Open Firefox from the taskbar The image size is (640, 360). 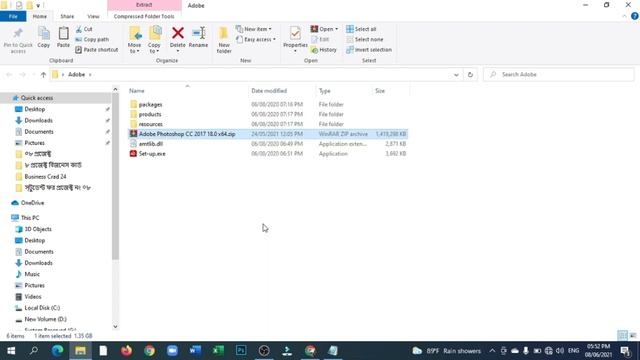tap(127, 351)
